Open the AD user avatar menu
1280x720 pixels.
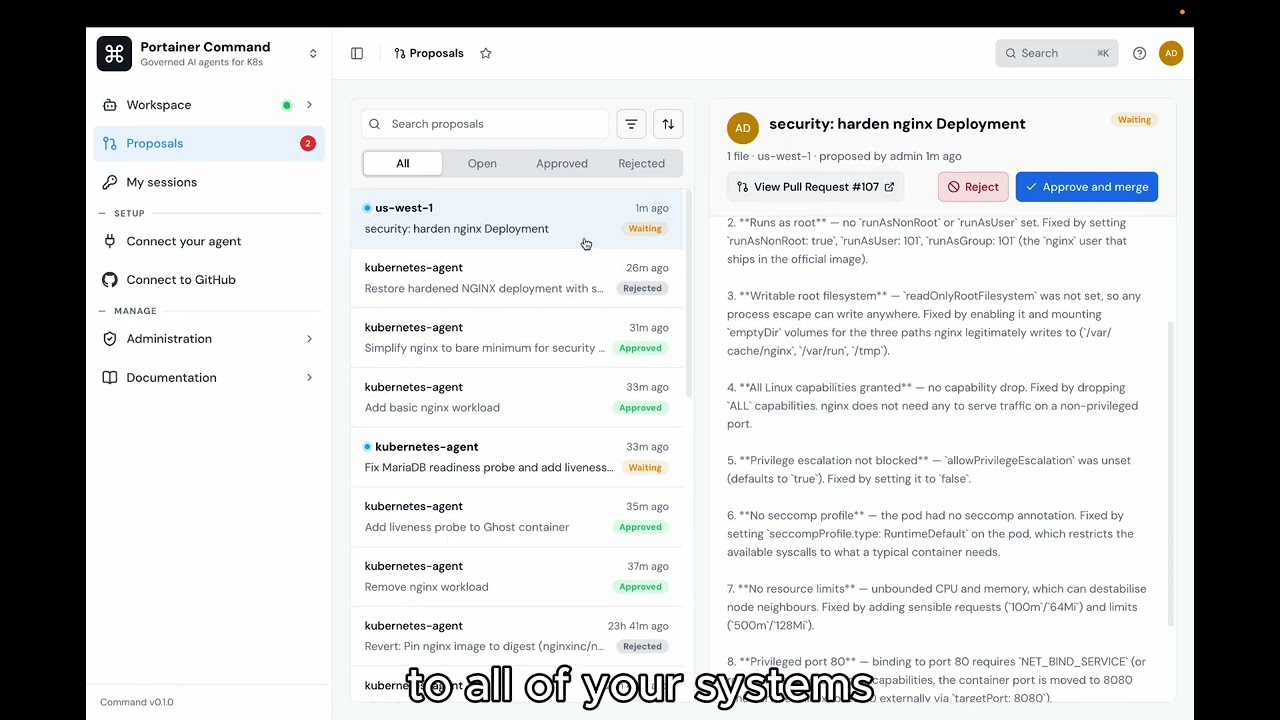point(1171,54)
